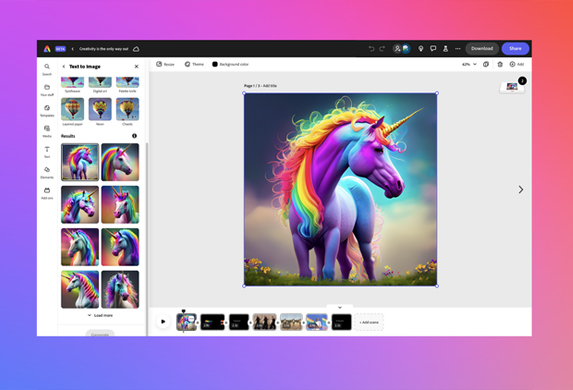Select the Layered paper style thumbnail

point(72,109)
